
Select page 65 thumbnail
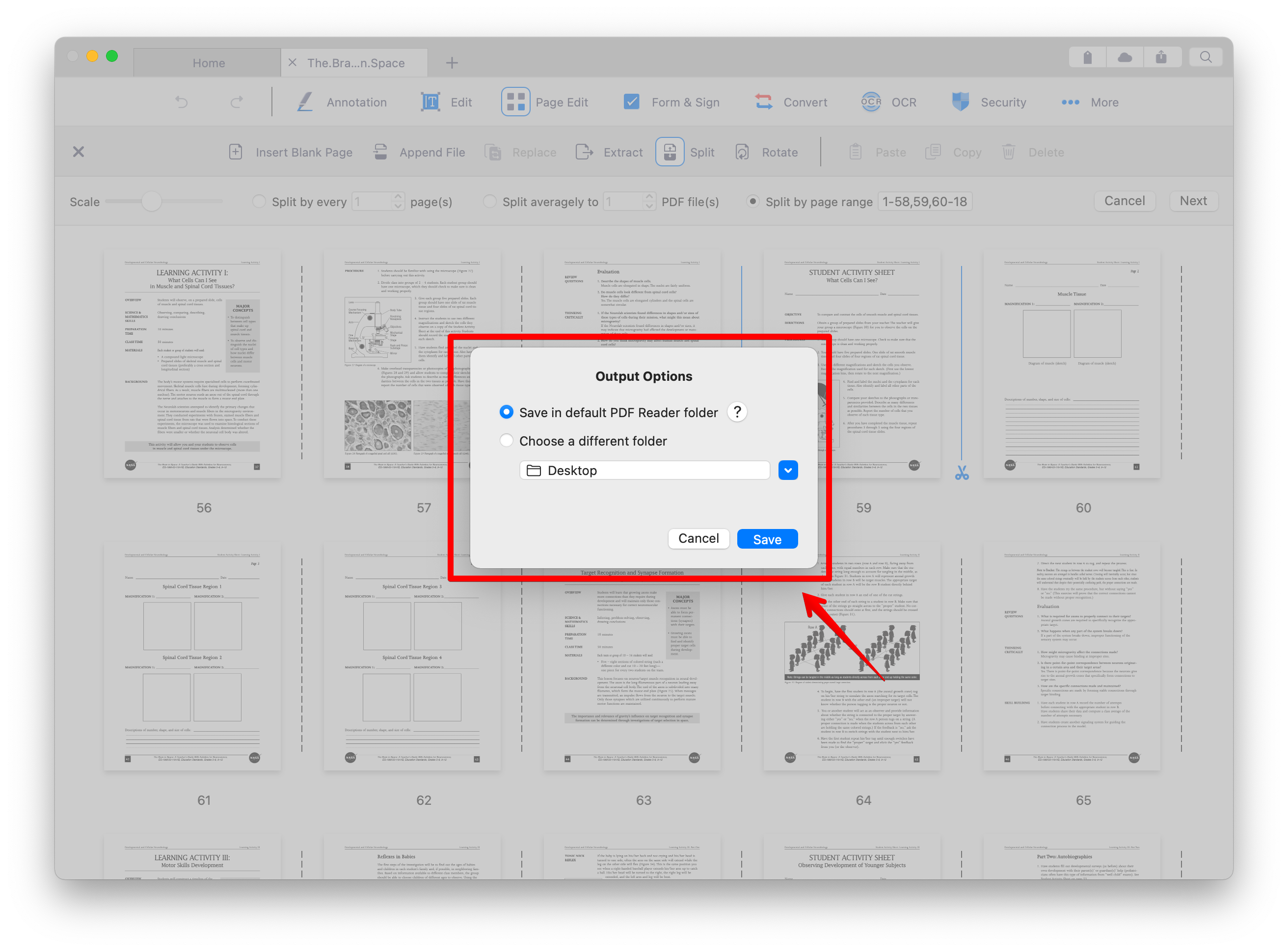click(1072, 657)
